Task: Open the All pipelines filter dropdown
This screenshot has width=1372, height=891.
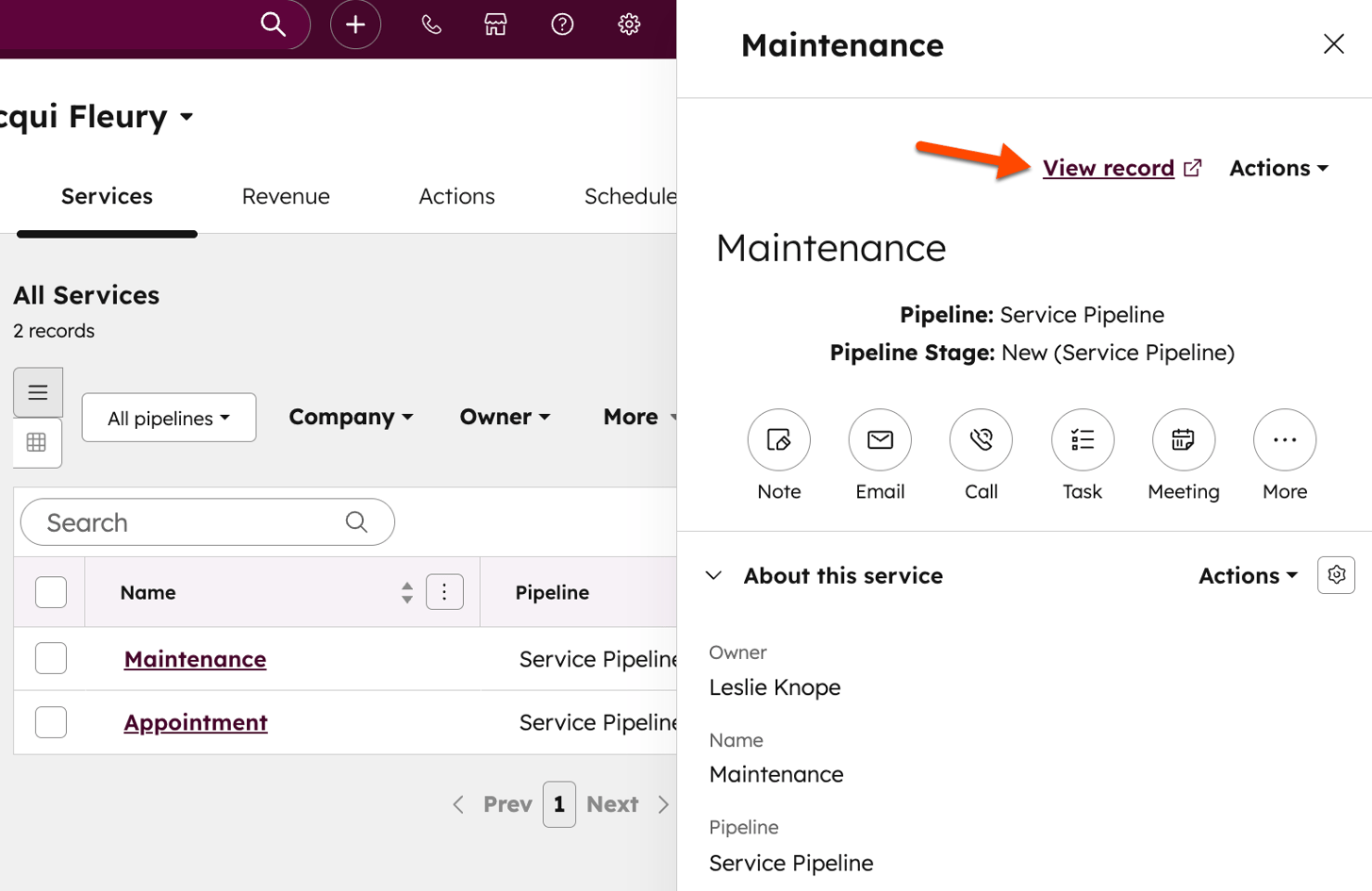Action: pyautogui.click(x=168, y=416)
